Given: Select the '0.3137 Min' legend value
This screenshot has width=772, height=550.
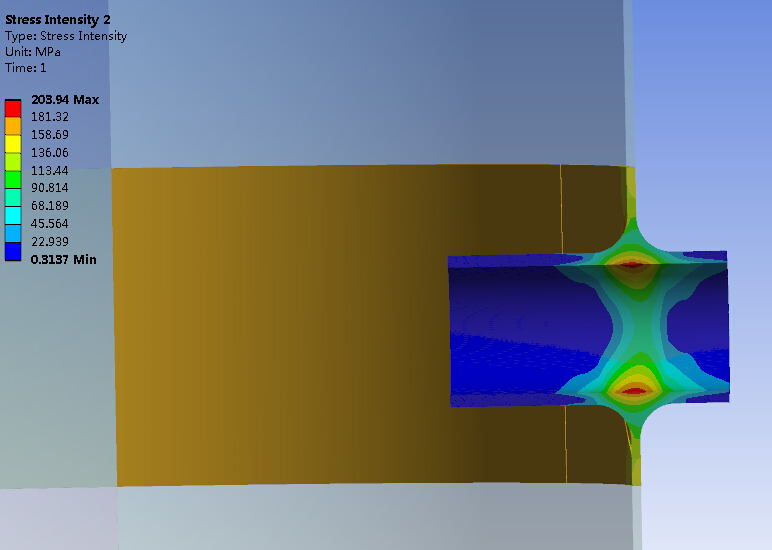Looking at the screenshot, I should (x=64, y=259).
